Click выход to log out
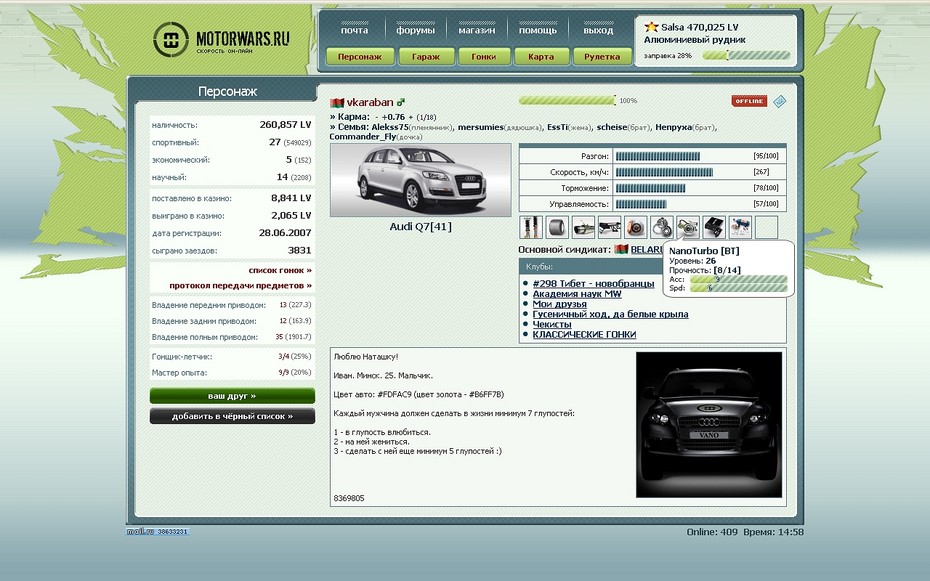This screenshot has width=930, height=581. coord(598,30)
